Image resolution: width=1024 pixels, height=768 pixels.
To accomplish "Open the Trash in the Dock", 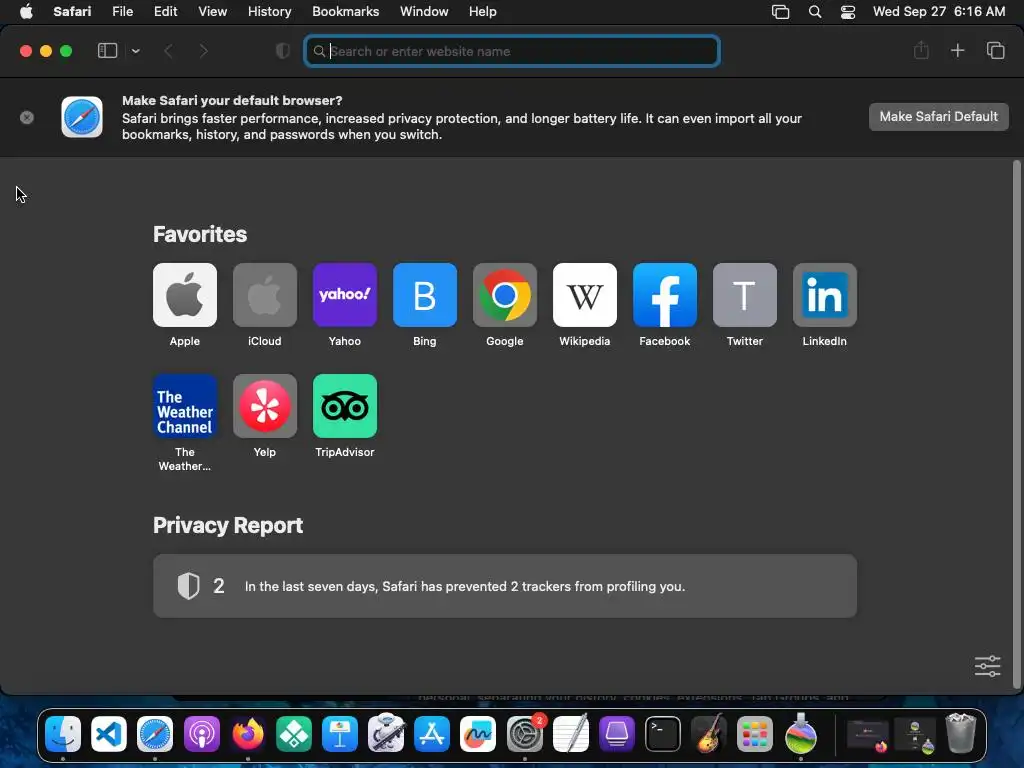I will (x=961, y=733).
